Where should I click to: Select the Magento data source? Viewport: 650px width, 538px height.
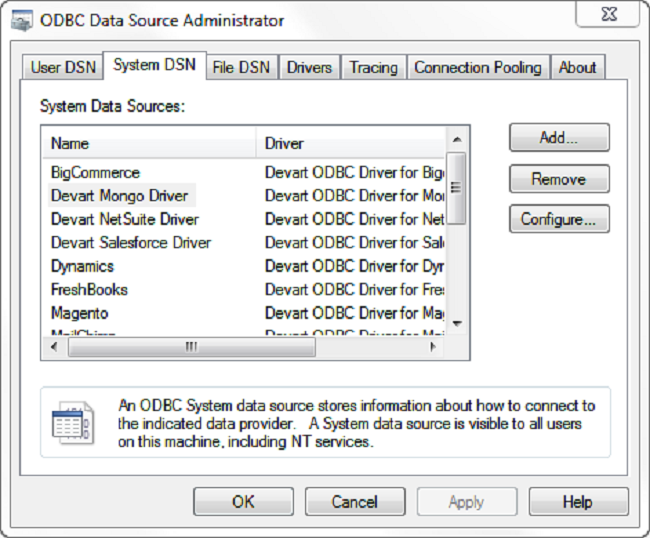pos(80,313)
